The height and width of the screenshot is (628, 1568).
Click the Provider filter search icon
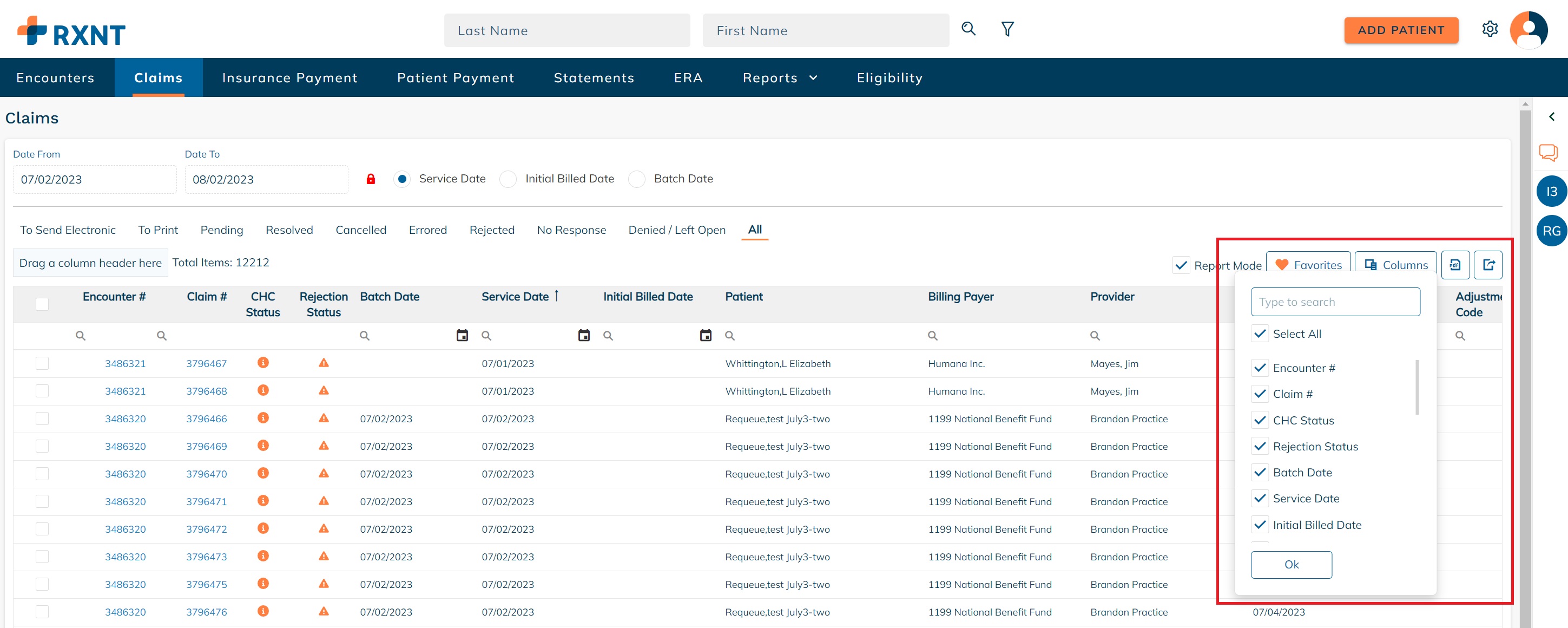[1095, 336]
